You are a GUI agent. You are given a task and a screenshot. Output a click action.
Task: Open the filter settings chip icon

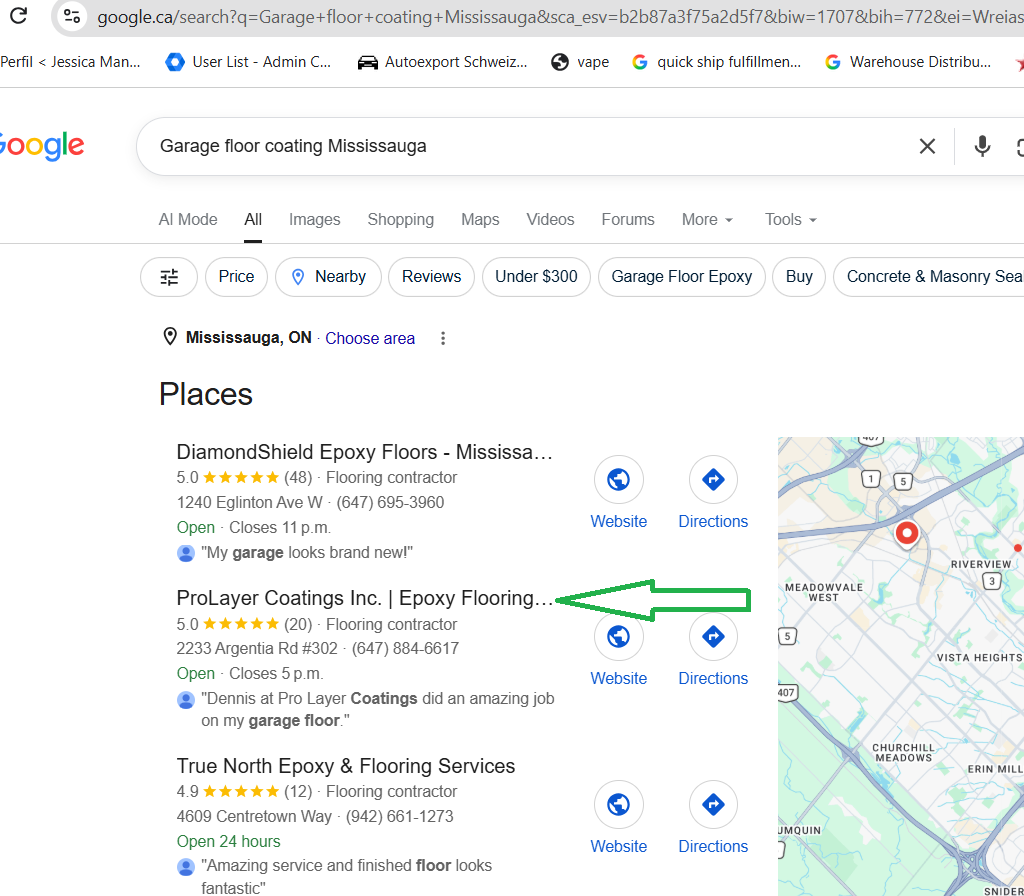point(169,277)
